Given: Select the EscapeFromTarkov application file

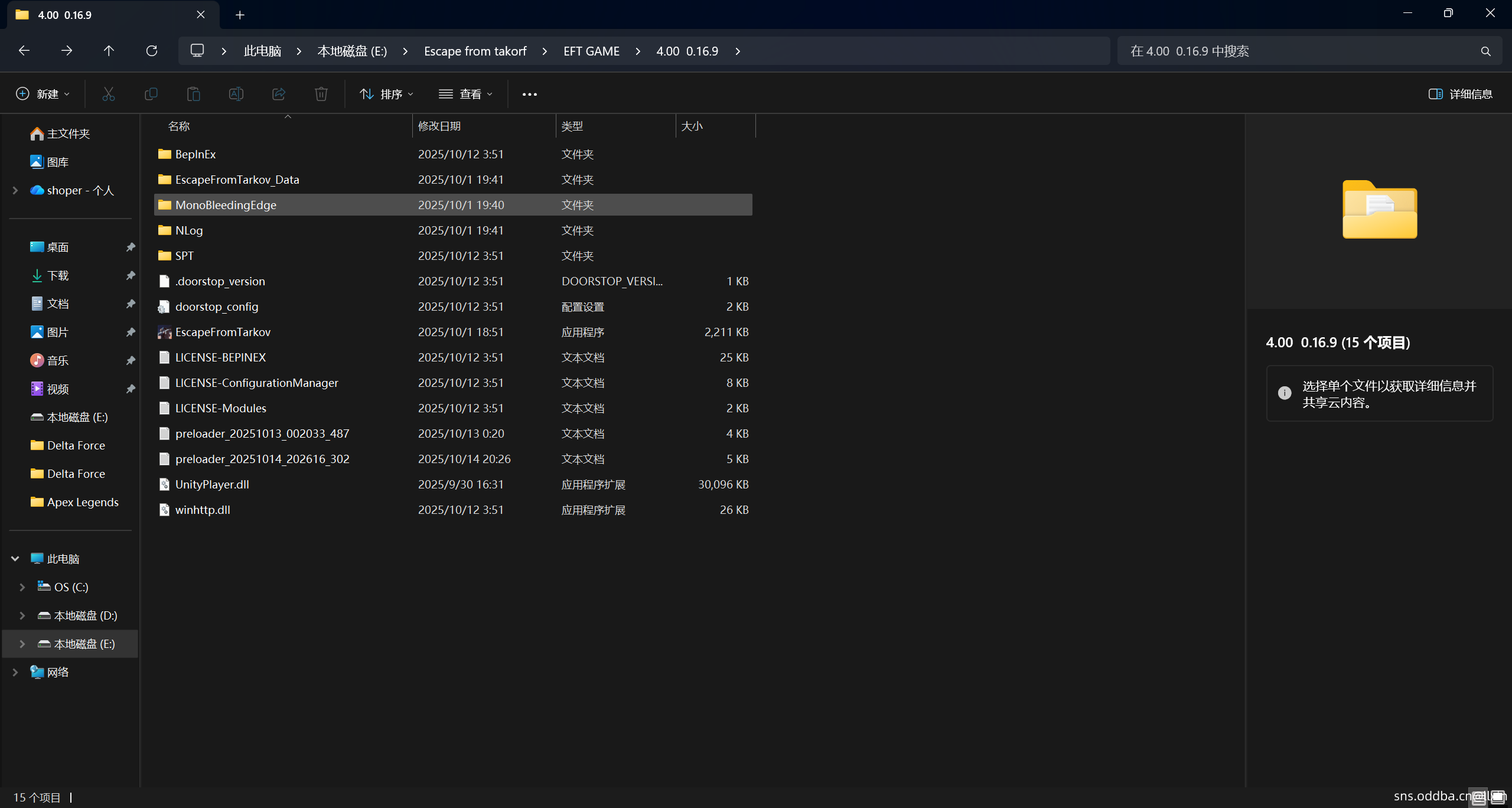Looking at the screenshot, I should point(223,332).
